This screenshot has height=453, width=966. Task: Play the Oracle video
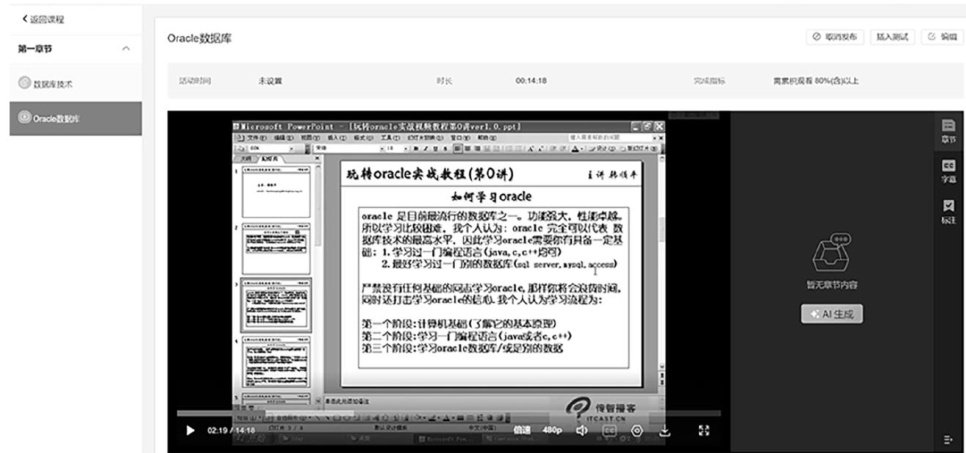point(190,430)
